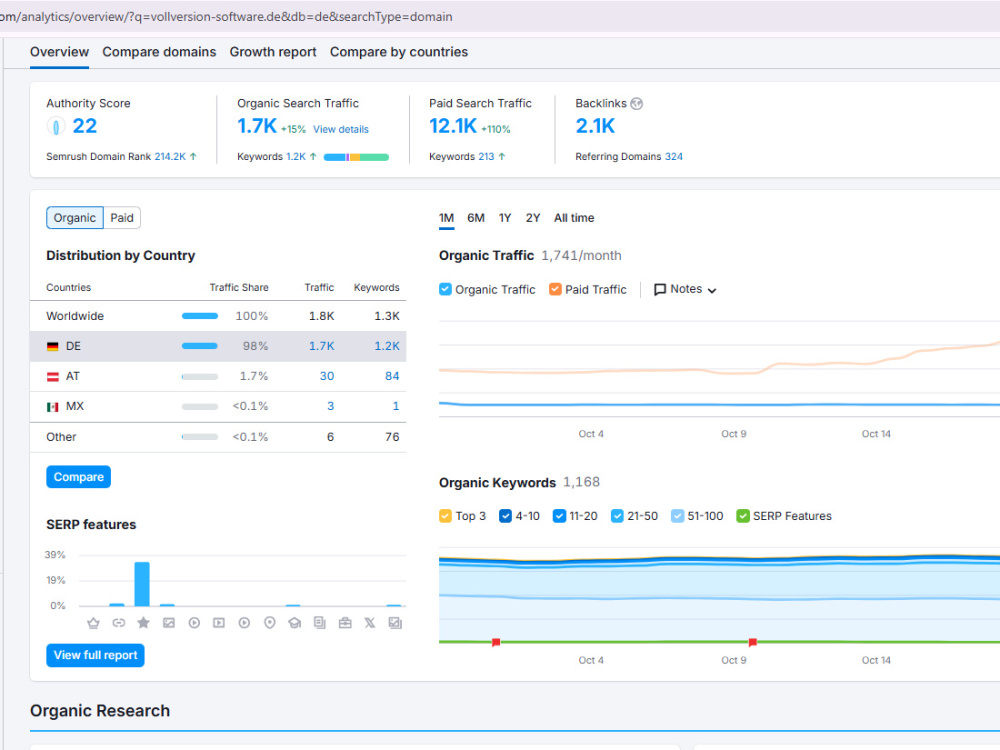Select the 2Y time range
1000x750 pixels.
pyautogui.click(x=533, y=218)
